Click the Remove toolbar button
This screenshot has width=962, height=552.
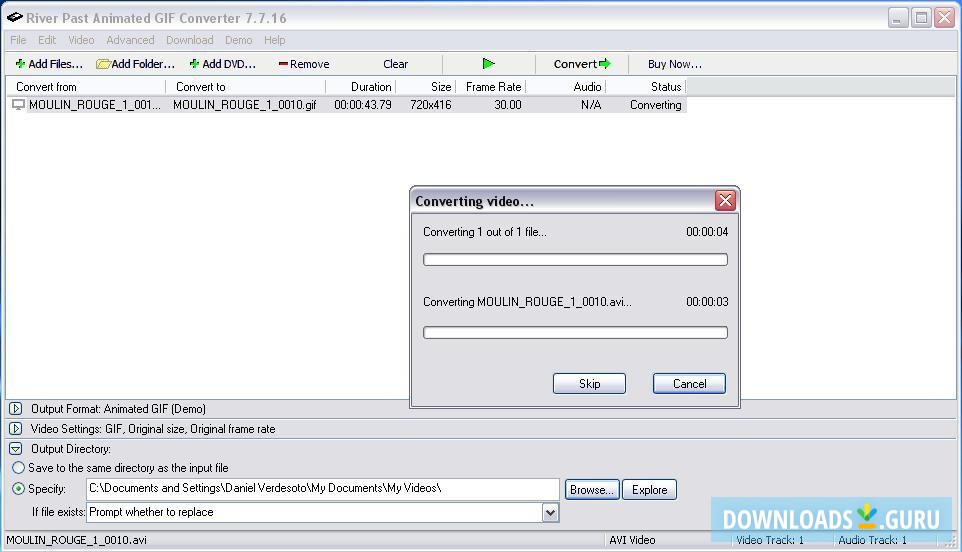[x=304, y=64]
